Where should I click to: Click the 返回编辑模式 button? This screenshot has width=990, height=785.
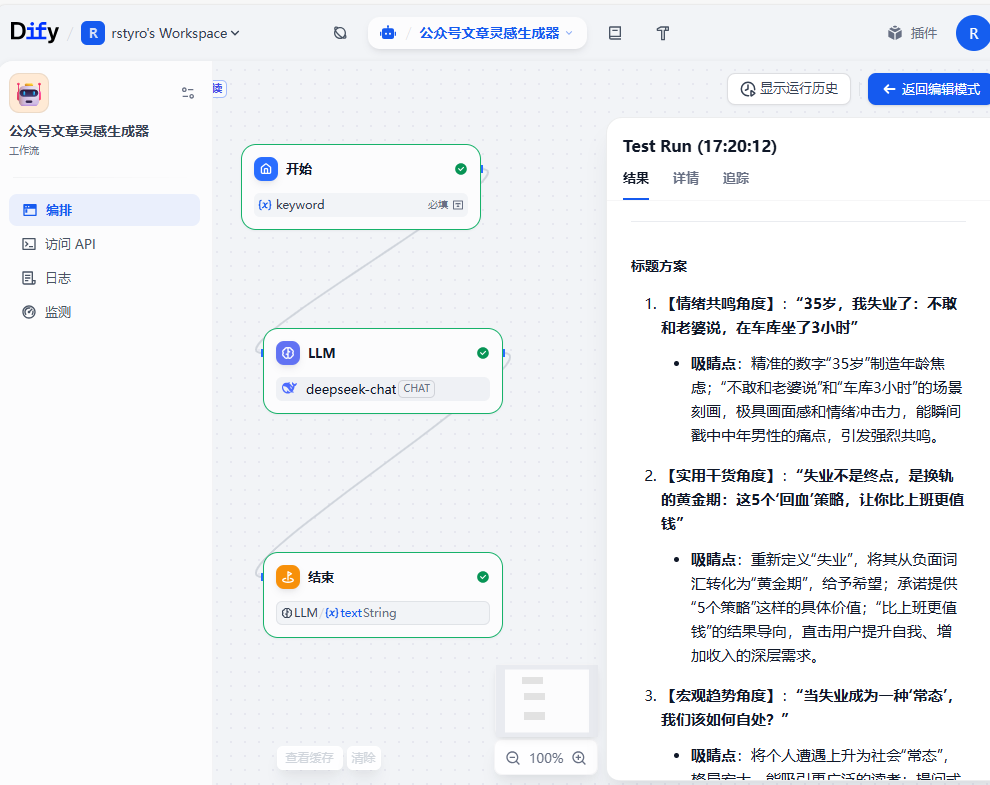[928, 88]
